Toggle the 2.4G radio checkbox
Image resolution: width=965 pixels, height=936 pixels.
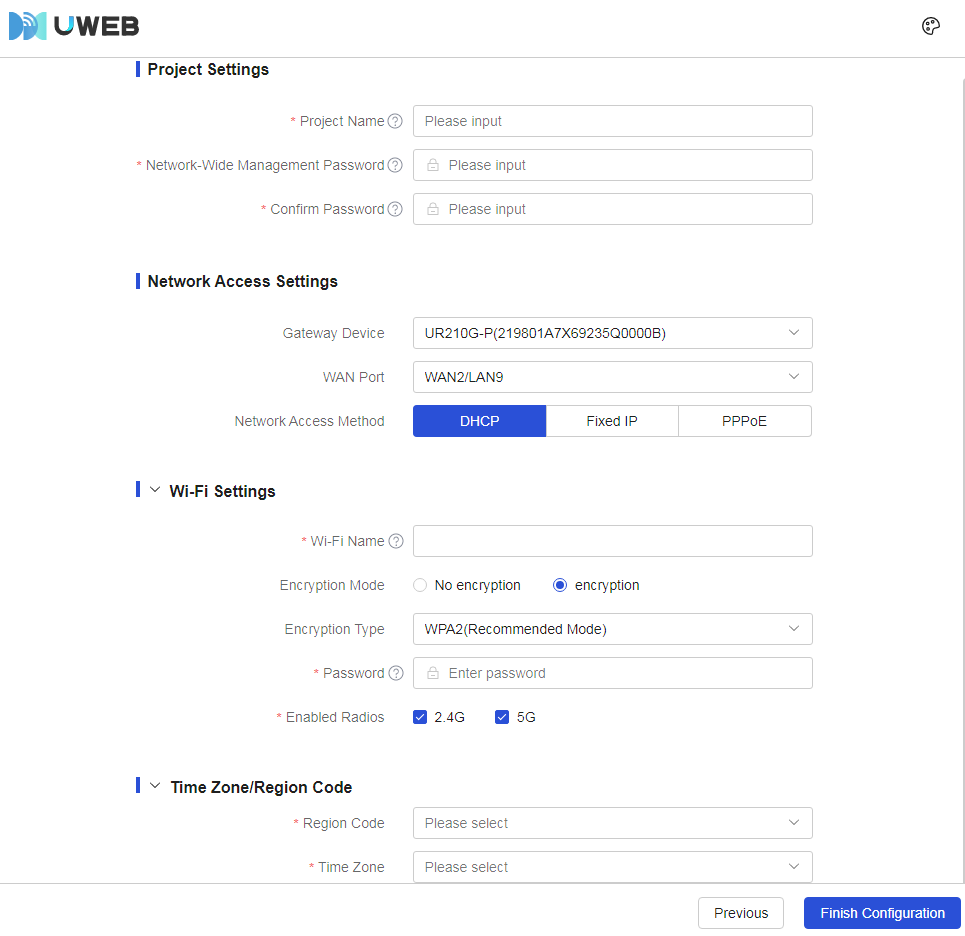pyautogui.click(x=420, y=717)
